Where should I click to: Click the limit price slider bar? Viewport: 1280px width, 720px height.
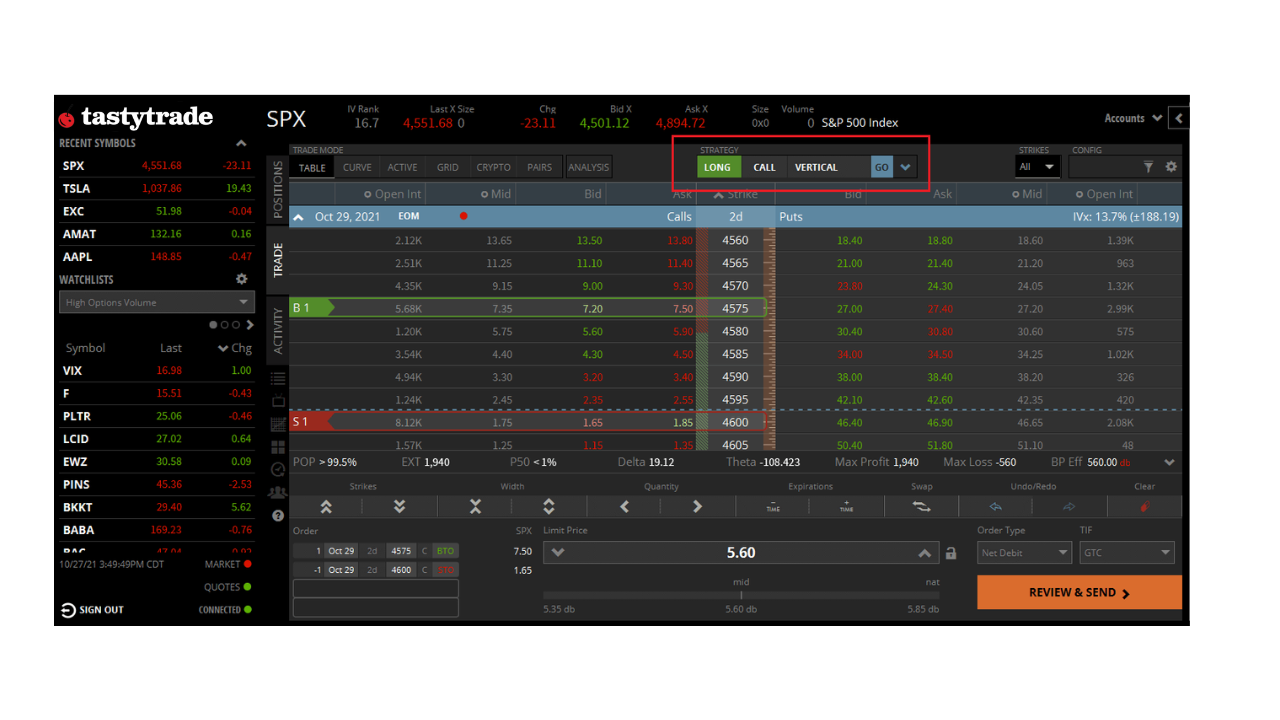[x=741, y=595]
